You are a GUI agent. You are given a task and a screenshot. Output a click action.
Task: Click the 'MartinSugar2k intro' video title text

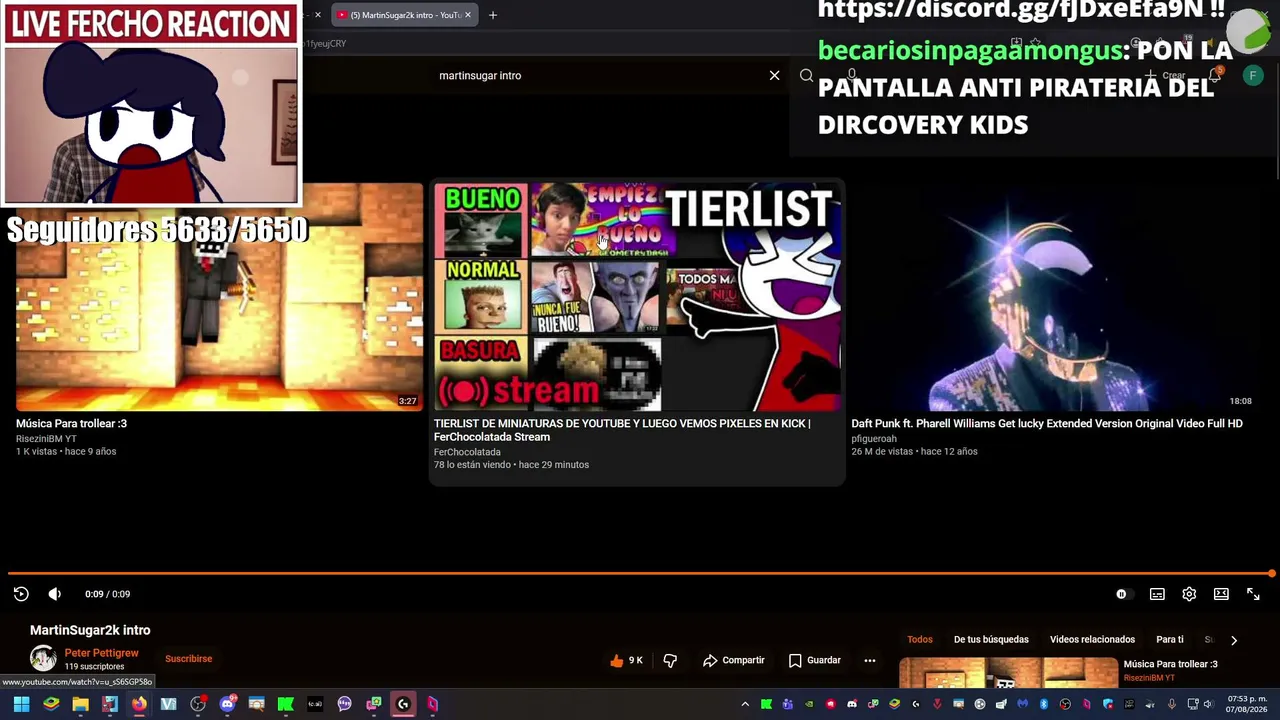click(x=90, y=630)
